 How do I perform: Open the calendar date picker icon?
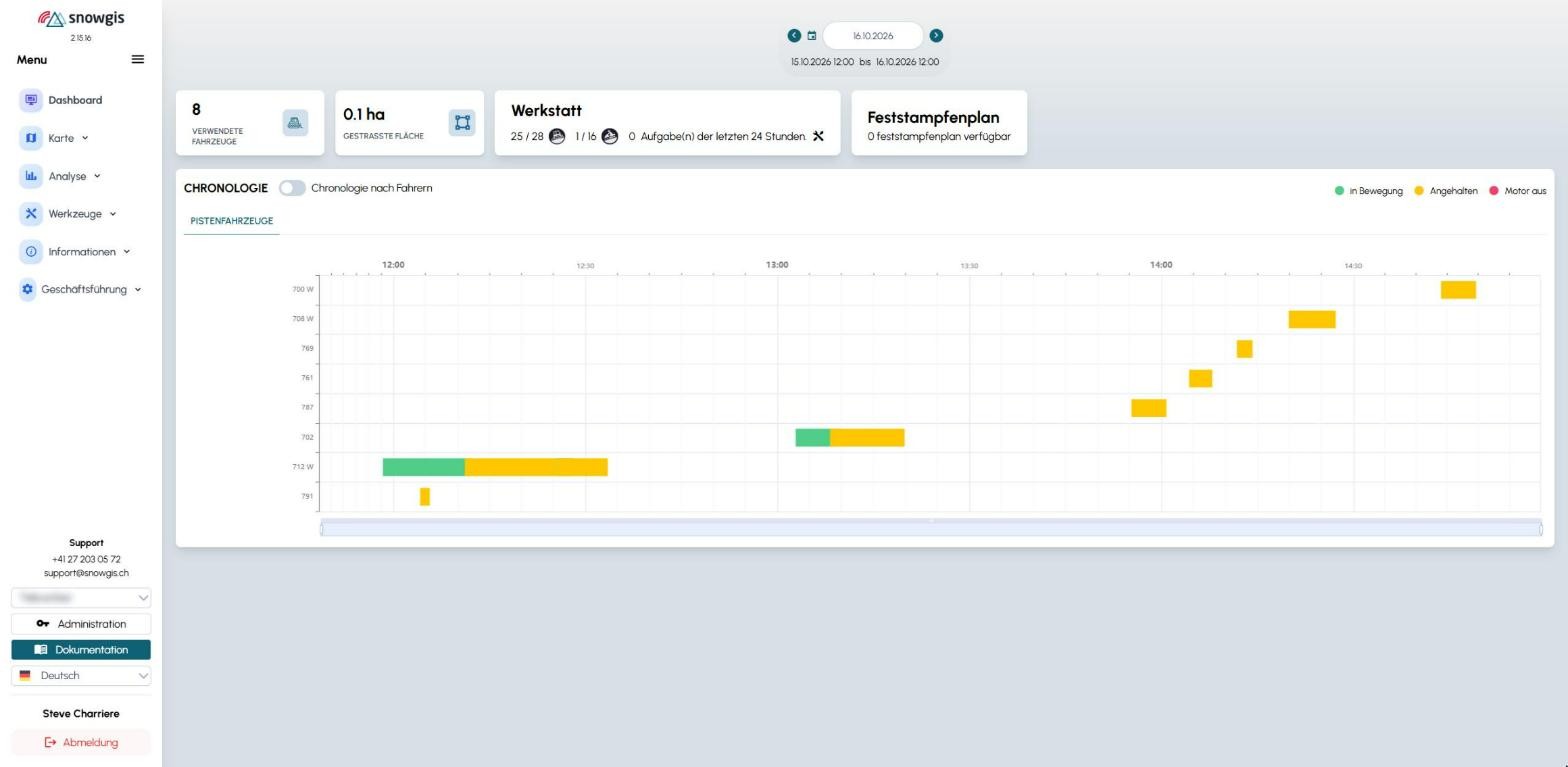click(812, 36)
